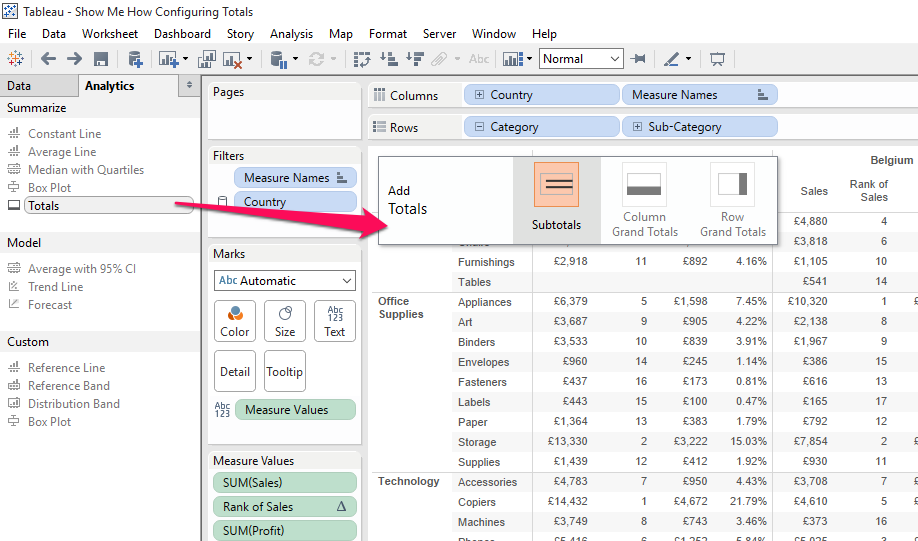Image resolution: width=918 pixels, height=541 pixels.
Task: Click the Sort Ascending toolbar icon
Action: [x=389, y=59]
